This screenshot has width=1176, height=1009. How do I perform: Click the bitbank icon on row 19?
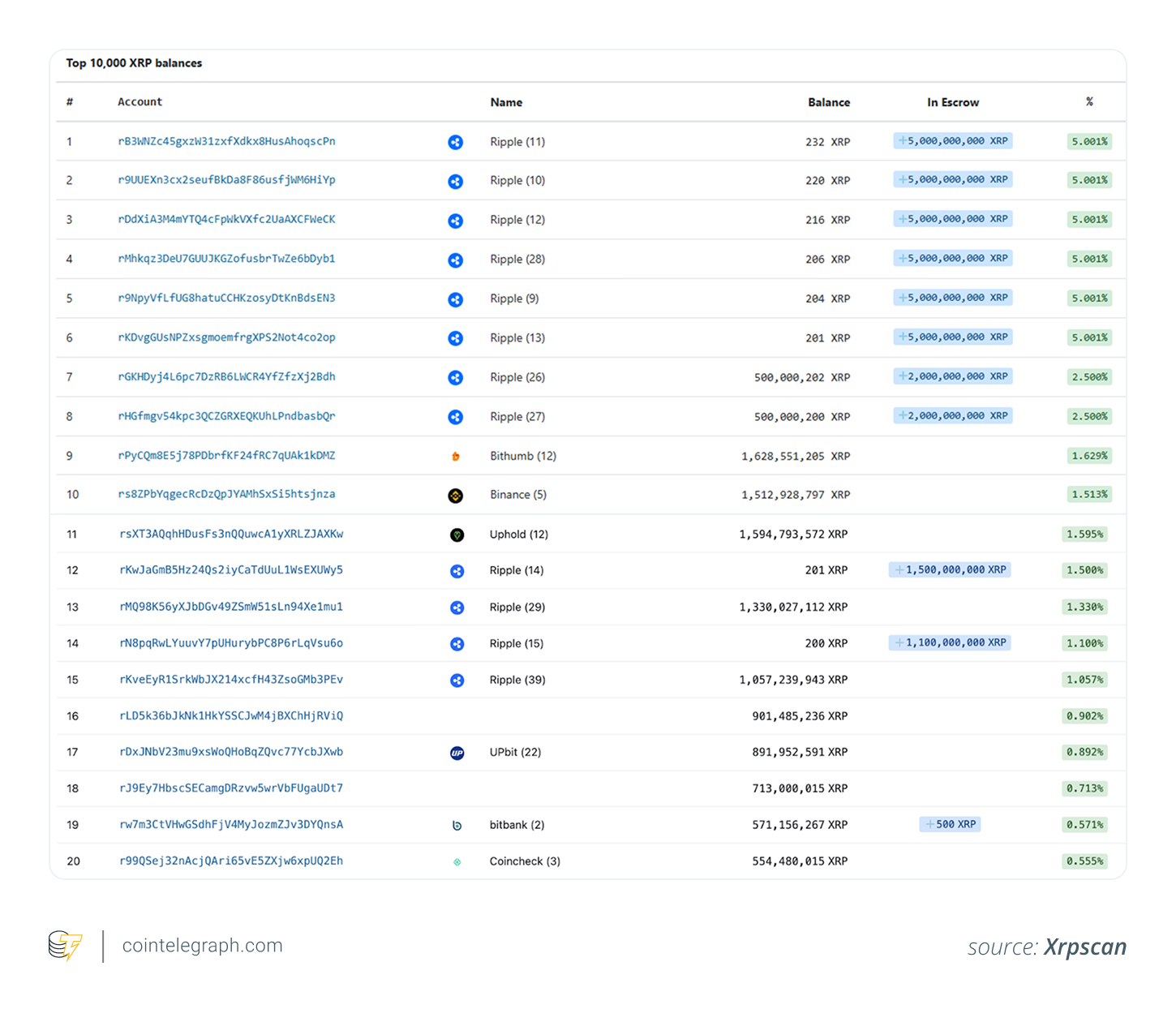coord(457,824)
